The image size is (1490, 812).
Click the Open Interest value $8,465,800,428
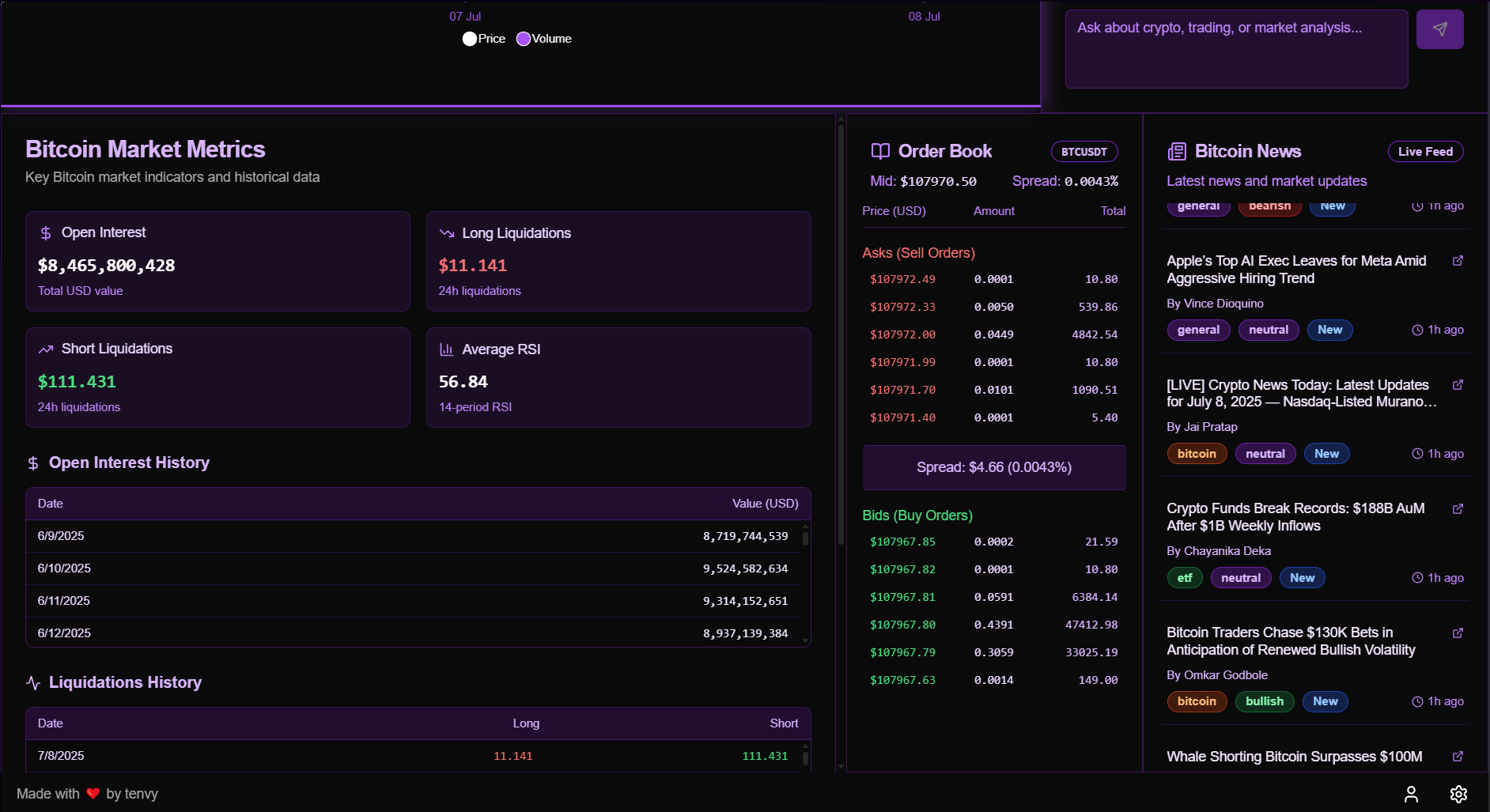(x=107, y=266)
